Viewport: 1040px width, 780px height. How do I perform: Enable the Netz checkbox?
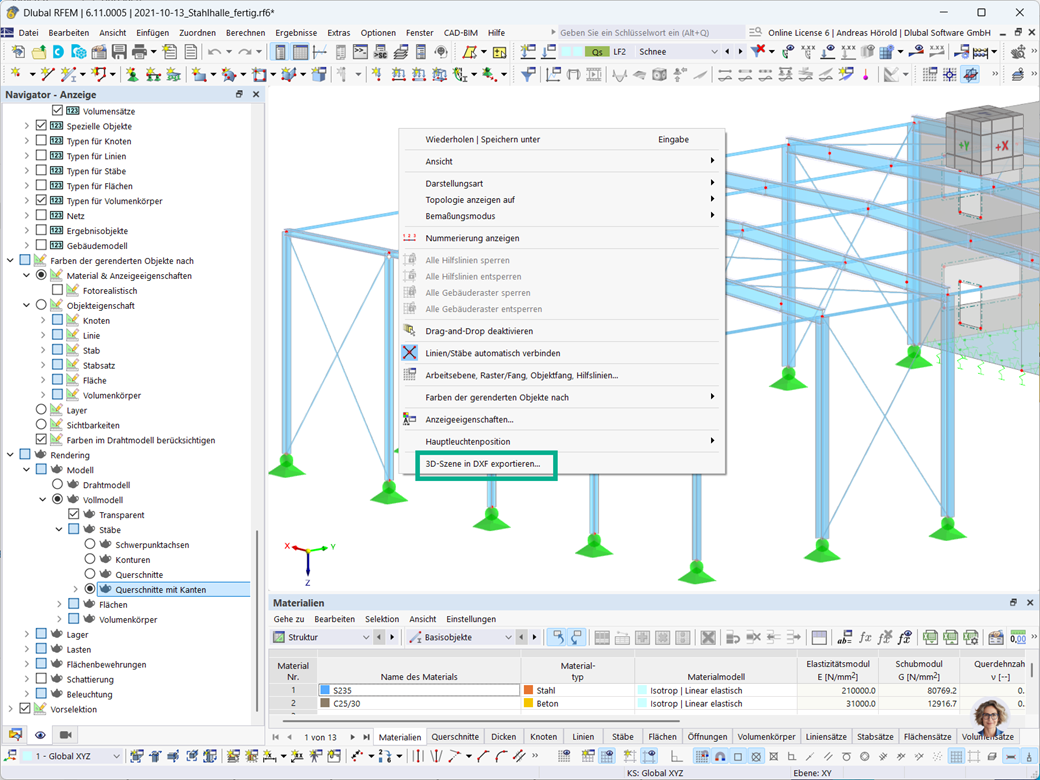point(41,215)
